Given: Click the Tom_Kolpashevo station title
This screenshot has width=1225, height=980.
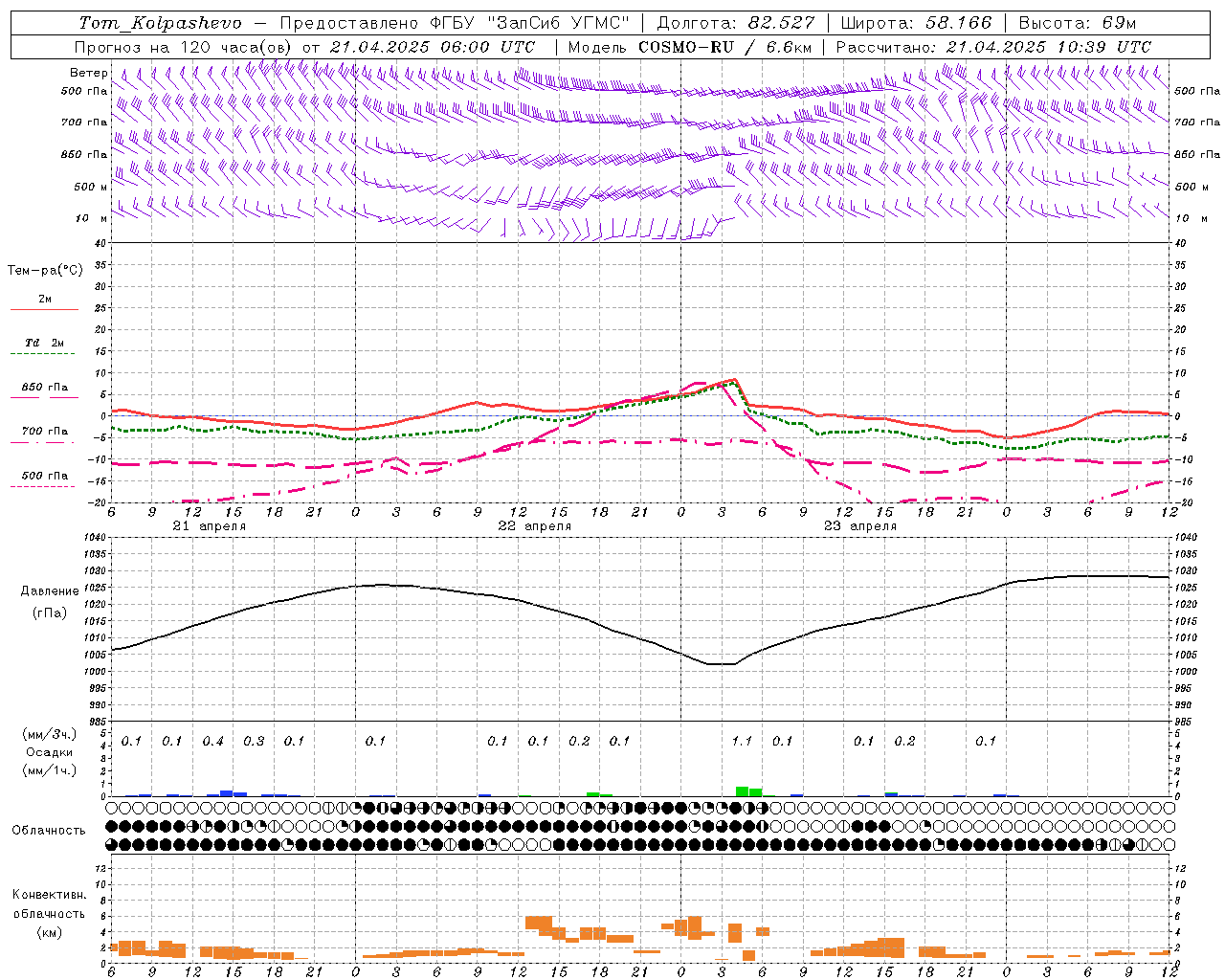Looking at the screenshot, I should pyautogui.click(x=160, y=23).
